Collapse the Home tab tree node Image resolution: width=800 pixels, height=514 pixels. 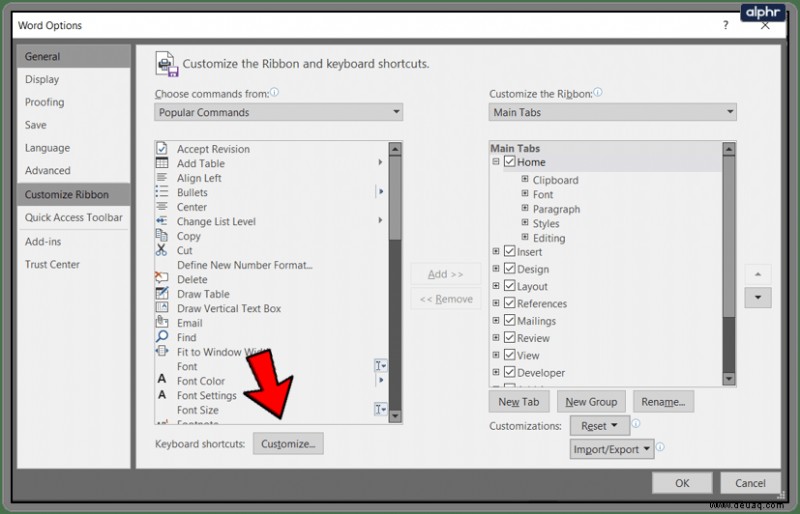[x=495, y=162]
